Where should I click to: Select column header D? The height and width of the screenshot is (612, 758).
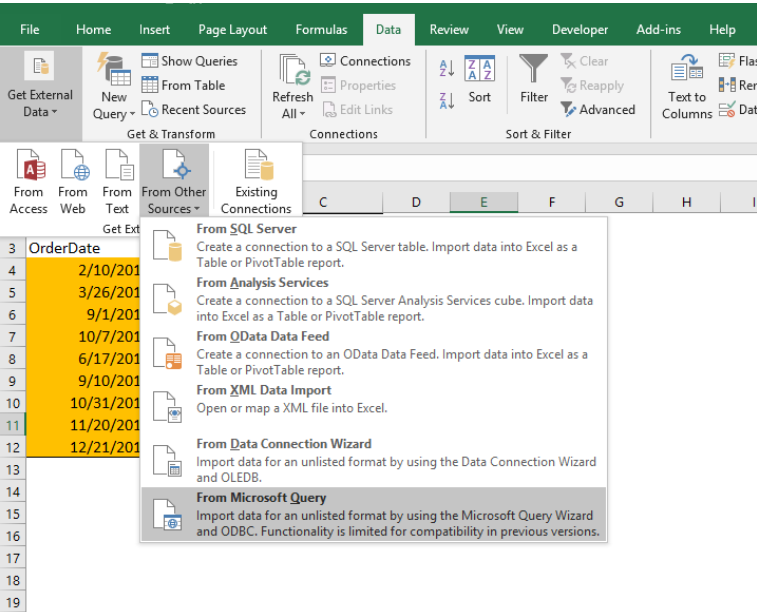[x=416, y=202]
